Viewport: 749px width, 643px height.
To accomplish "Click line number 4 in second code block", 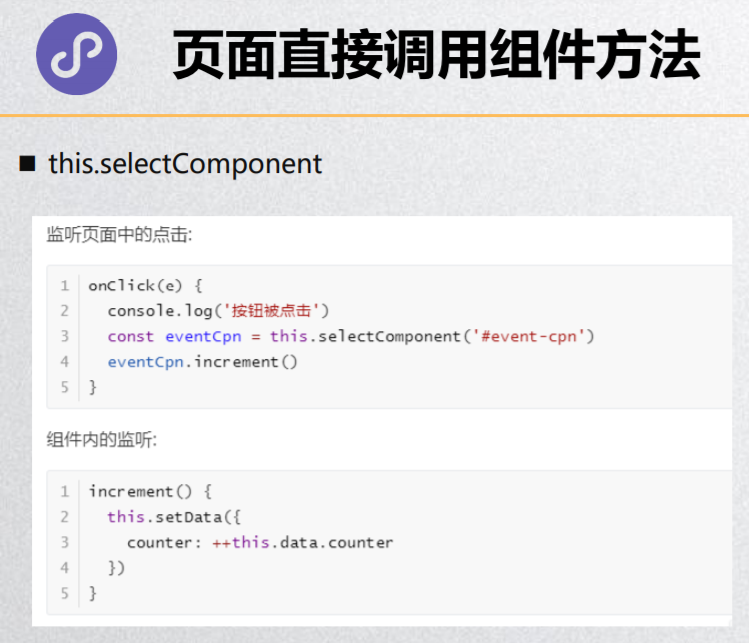I will (64, 568).
